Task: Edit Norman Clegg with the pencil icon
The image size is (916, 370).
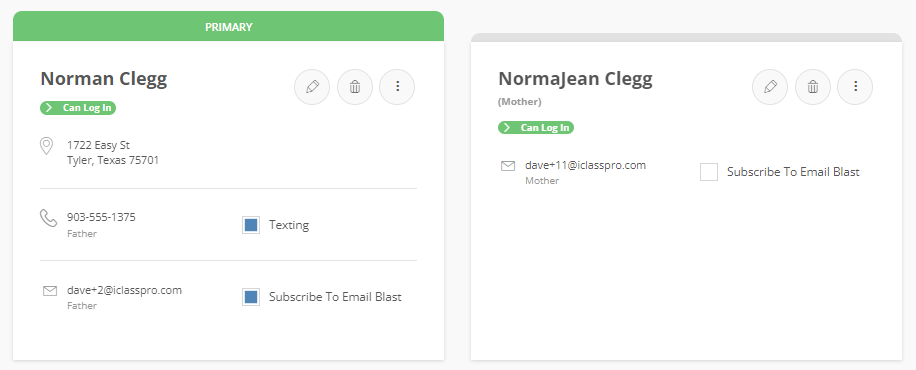Action: (x=312, y=87)
